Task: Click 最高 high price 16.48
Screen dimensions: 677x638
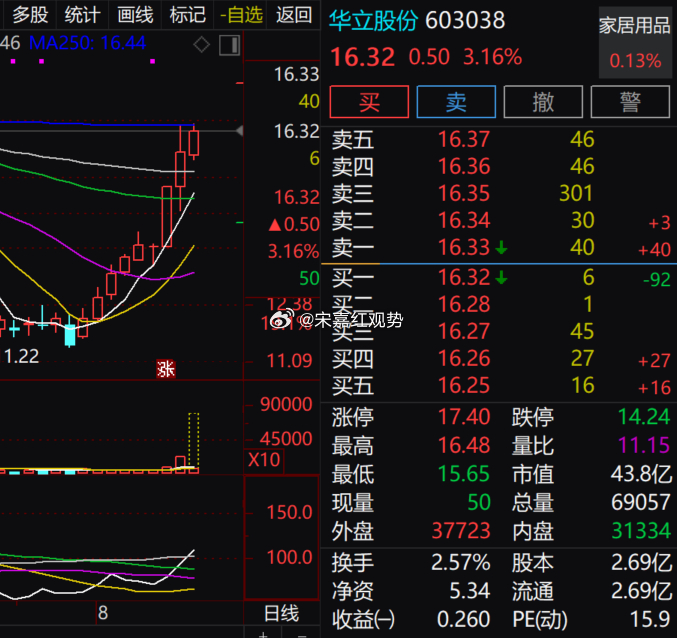Action: point(464,445)
